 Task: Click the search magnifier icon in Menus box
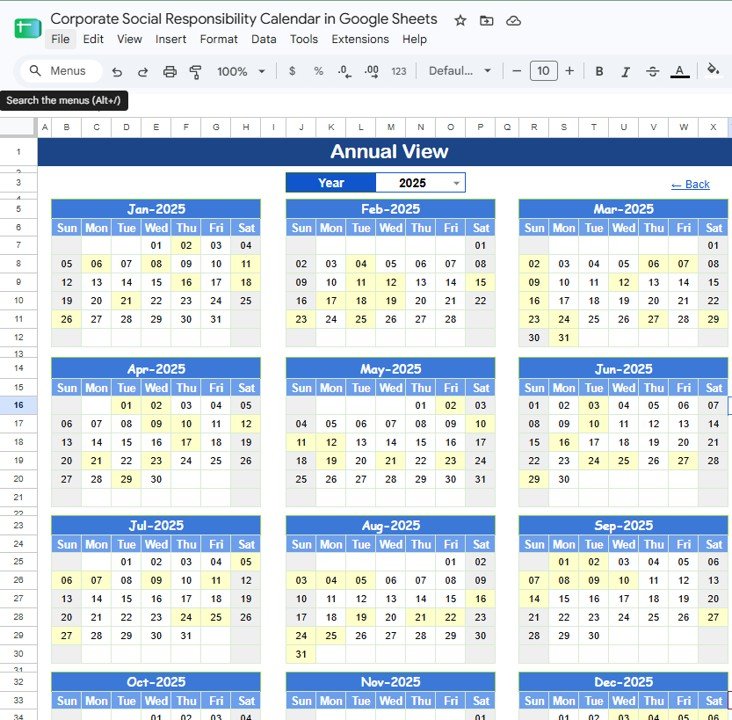pyautogui.click(x=35, y=71)
